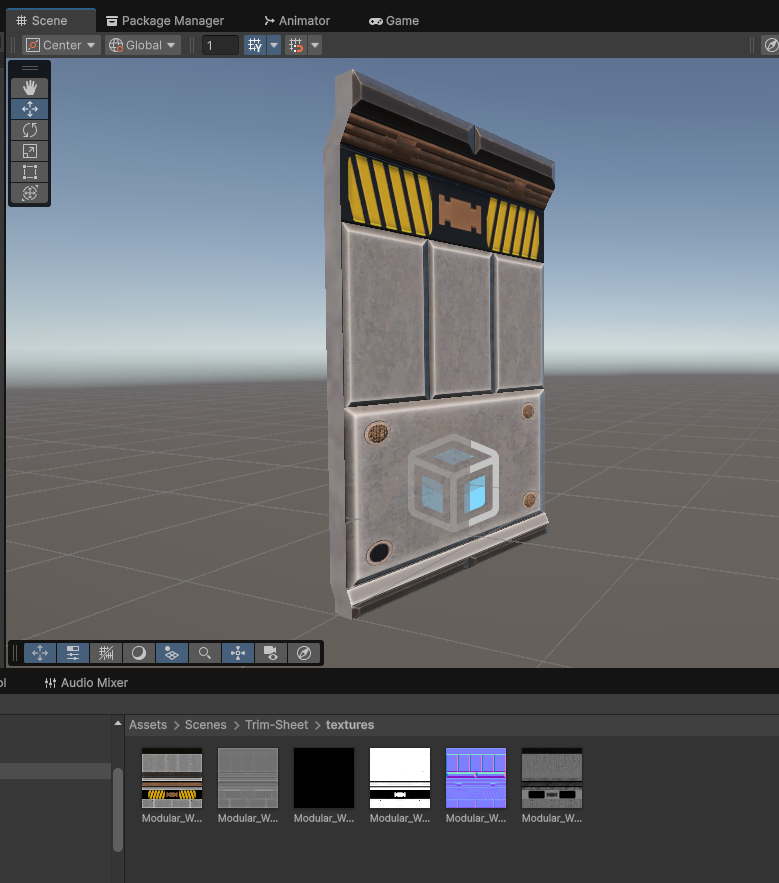Open the Audio Mixer tab
This screenshot has height=883, width=779.
pyautogui.click(x=86, y=683)
